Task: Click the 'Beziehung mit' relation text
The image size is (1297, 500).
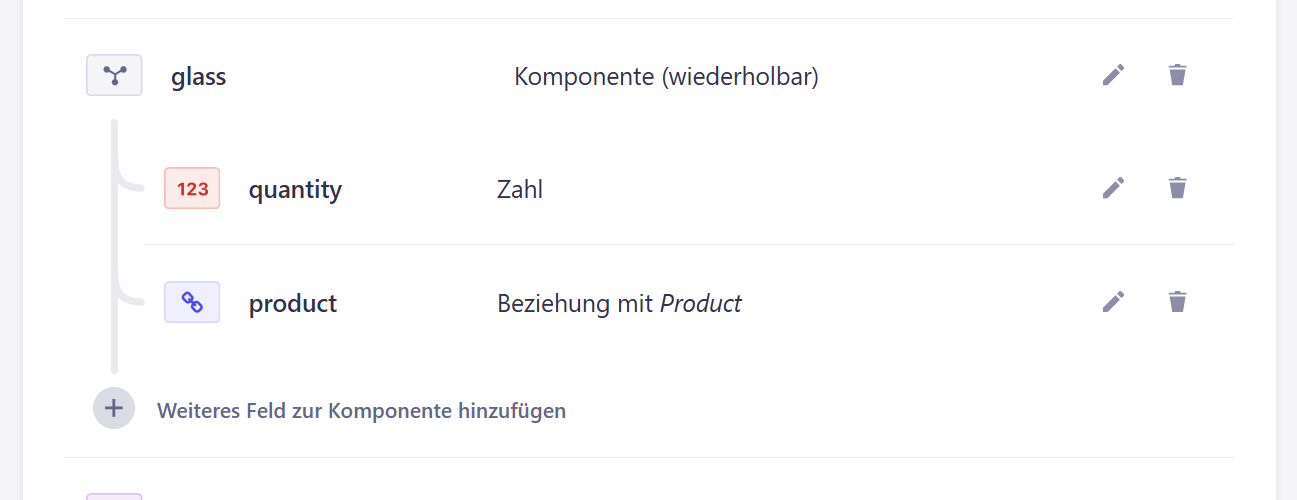Action: click(575, 303)
